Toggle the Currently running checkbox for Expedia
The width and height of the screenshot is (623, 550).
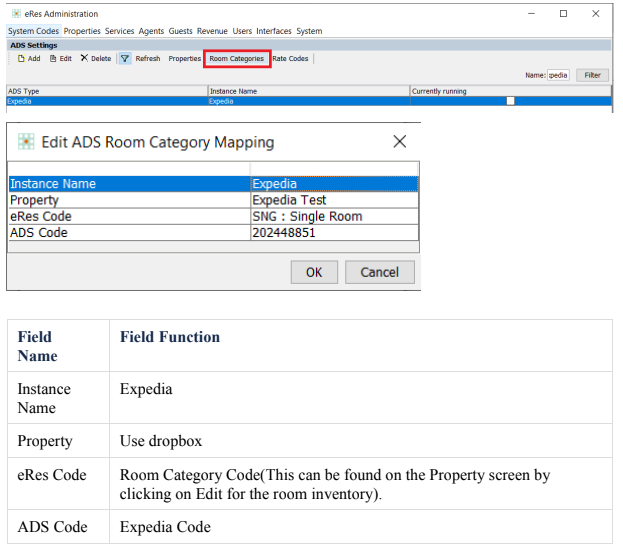point(510,101)
